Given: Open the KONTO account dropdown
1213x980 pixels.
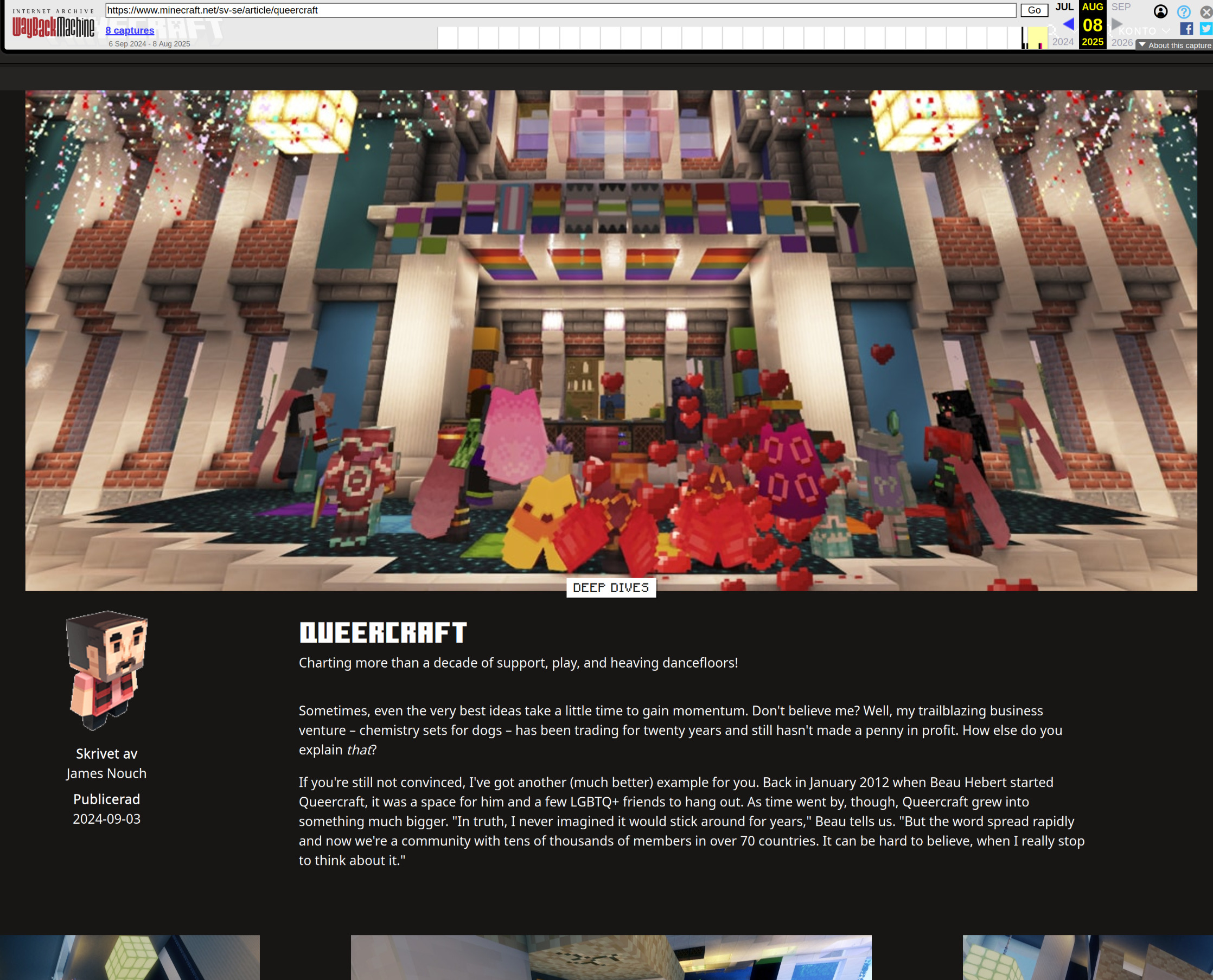Looking at the screenshot, I should click(x=1144, y=31).
